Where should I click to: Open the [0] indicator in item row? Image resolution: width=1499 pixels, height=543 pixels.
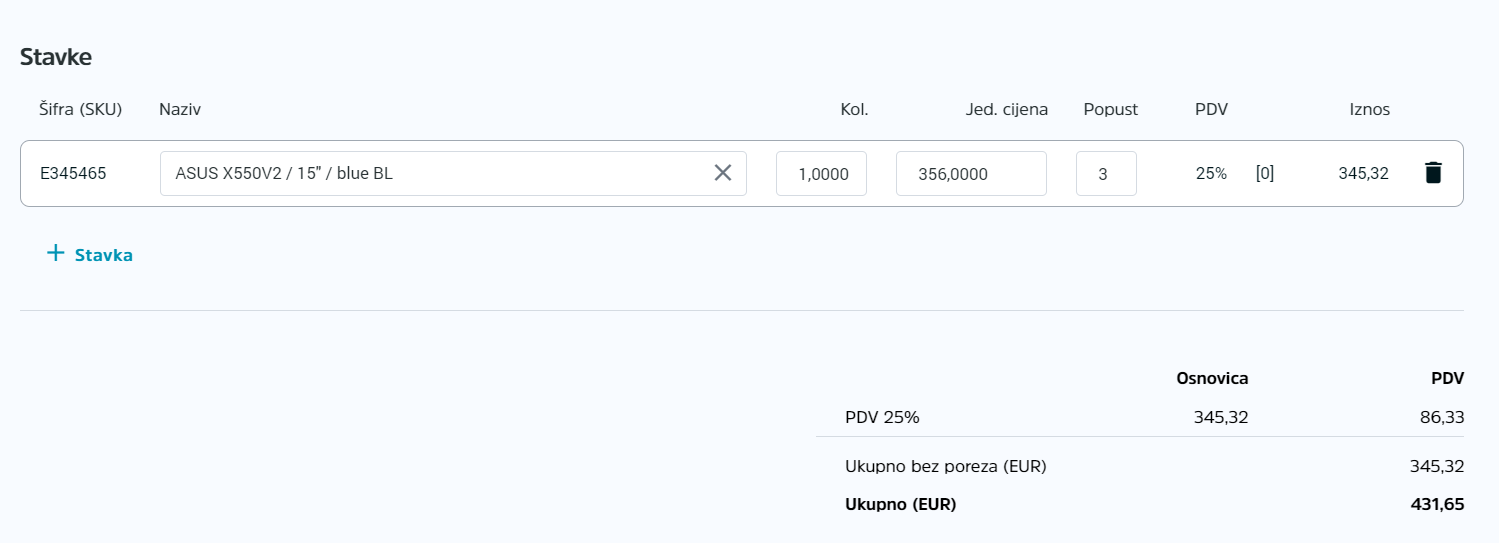(x=1265, y=174)
